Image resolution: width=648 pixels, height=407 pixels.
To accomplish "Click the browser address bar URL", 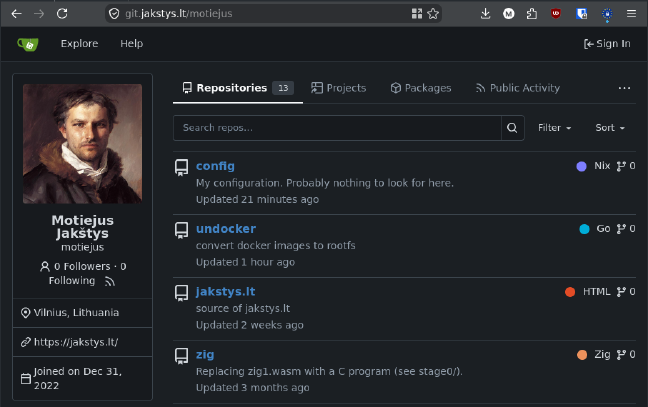I will [179, 14].
